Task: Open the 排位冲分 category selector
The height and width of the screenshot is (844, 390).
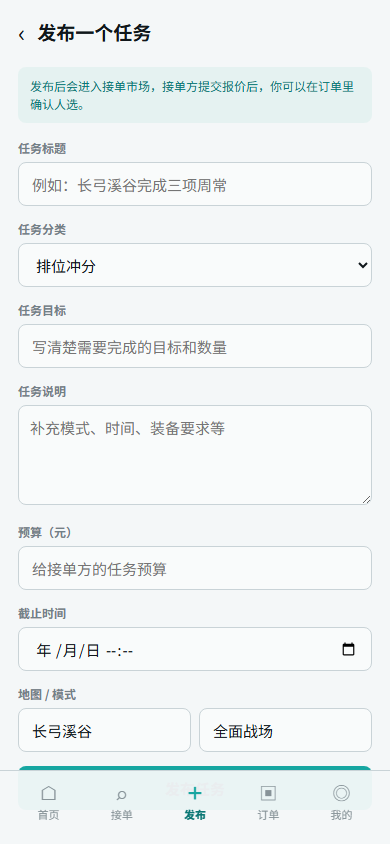Action: (x=195, y=265)
